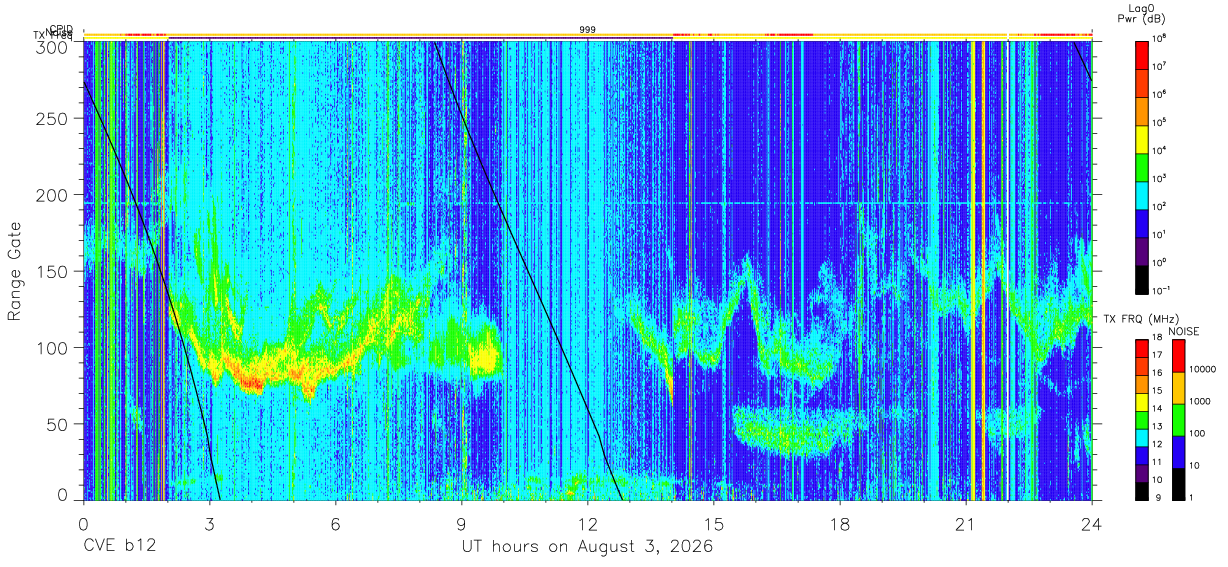Click the x-axis tick label '6'
This screenshot has height=567, width=1228.
336,524
